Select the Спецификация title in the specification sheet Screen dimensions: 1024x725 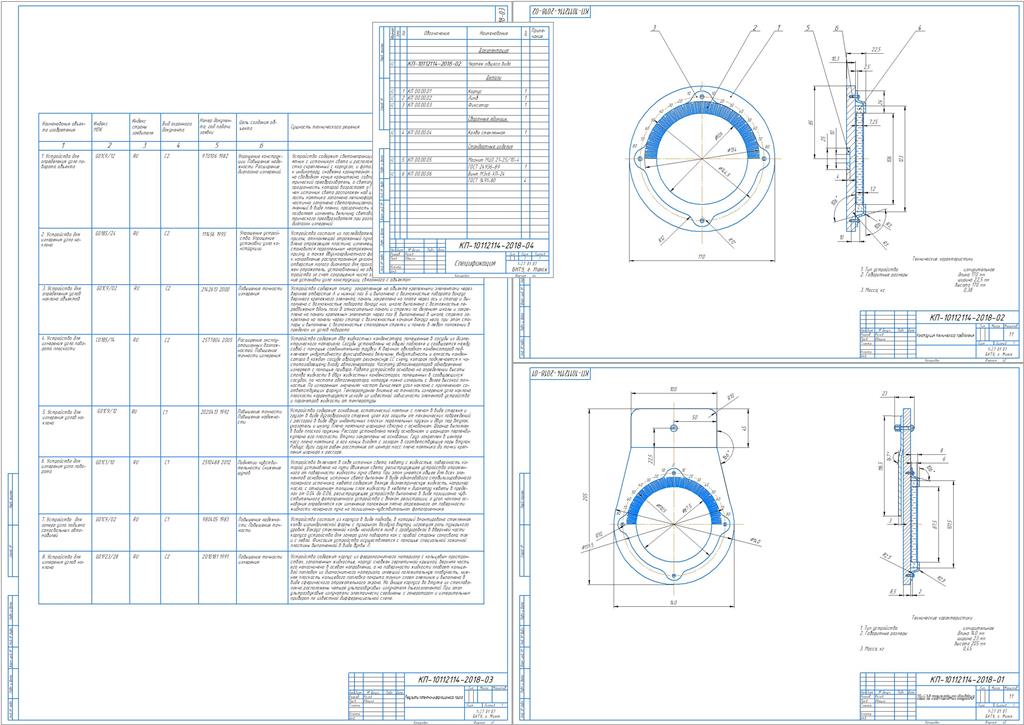(474, 264)
